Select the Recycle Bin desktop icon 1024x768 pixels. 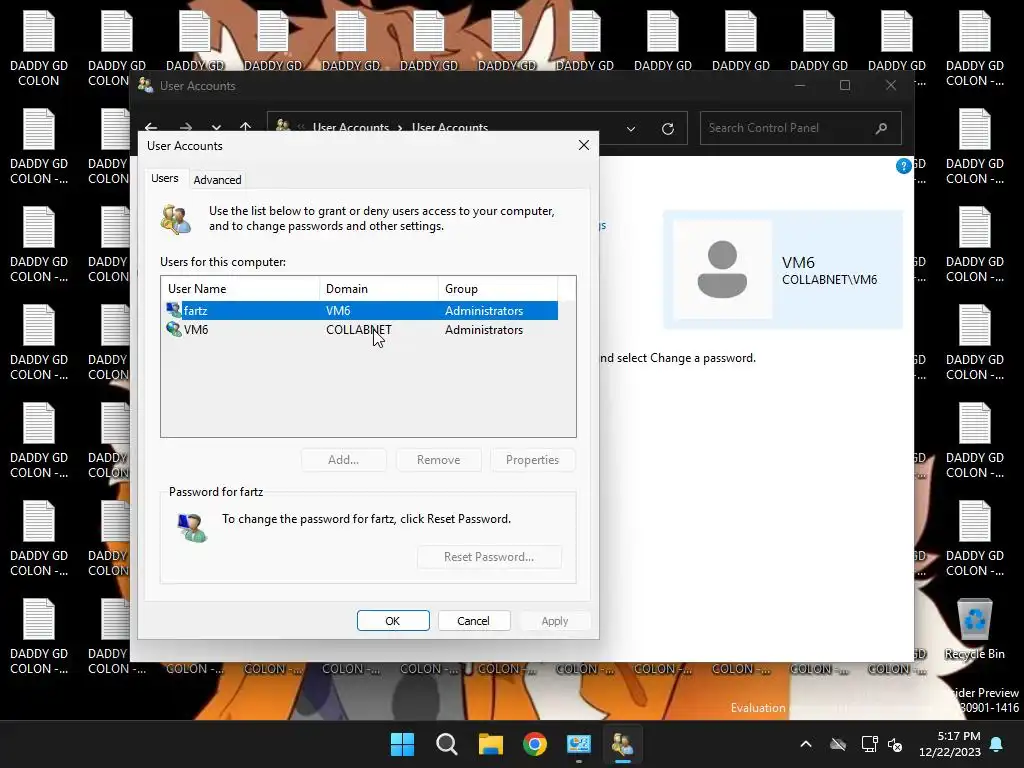tap(974, 630)
